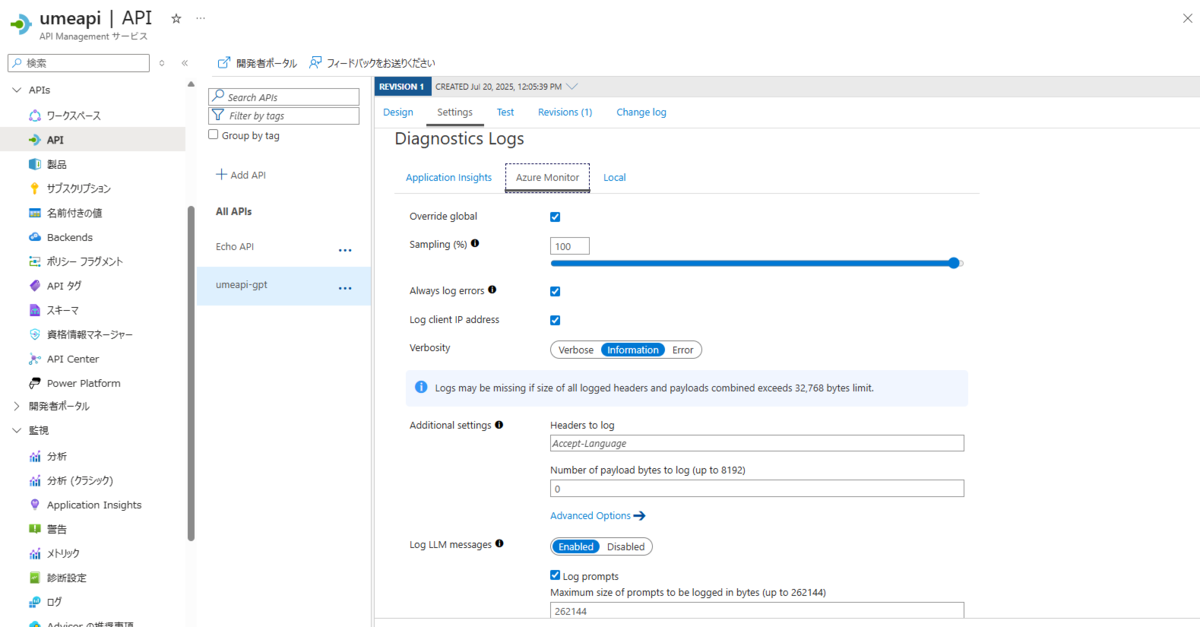Viewport: 1200px width, 627px height.
Task: Toggle Log client IP address checkbox
Action: pyautogui.click(x=555, y=321)
